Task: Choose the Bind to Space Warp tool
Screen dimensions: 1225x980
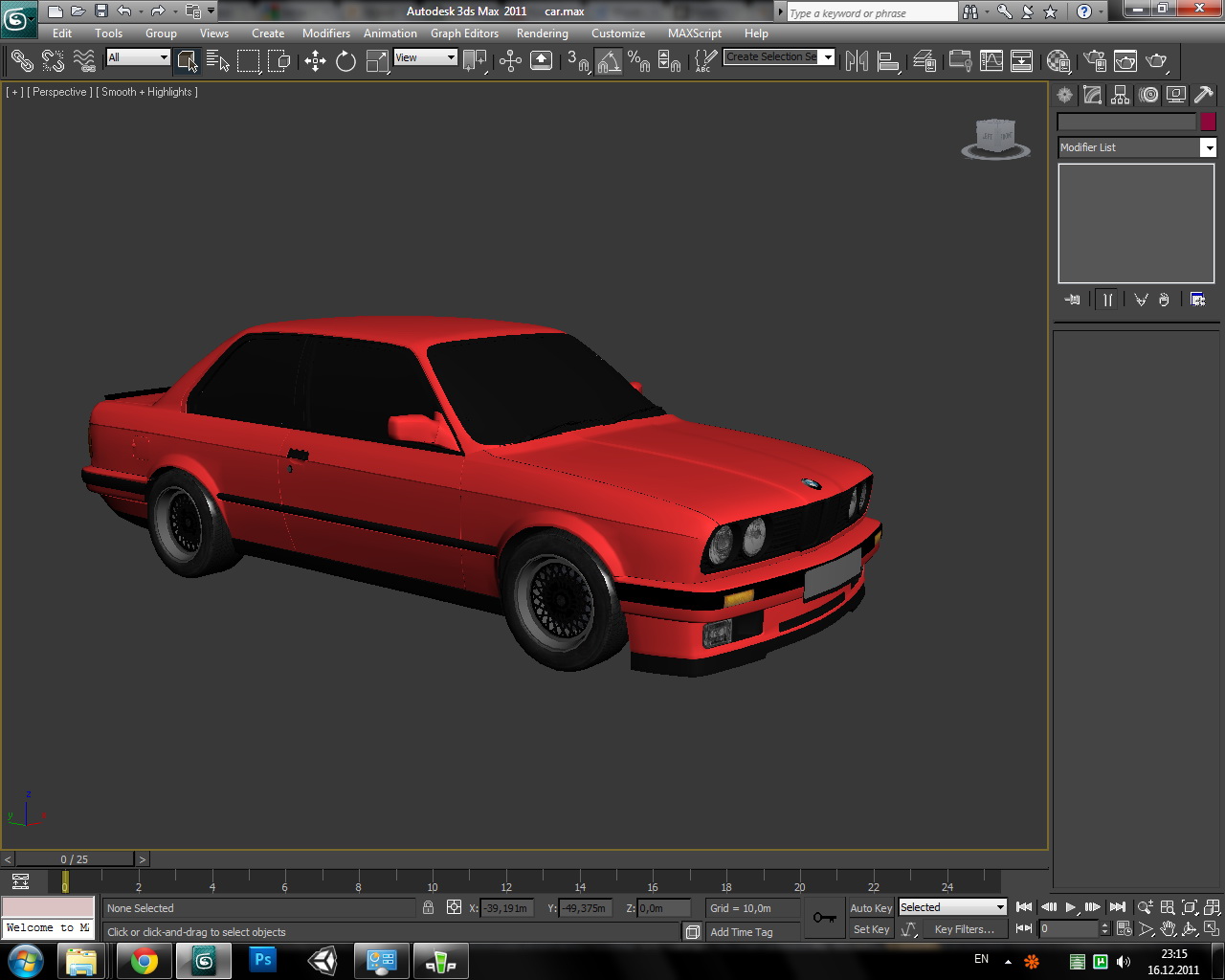Action: pos(84,61)
